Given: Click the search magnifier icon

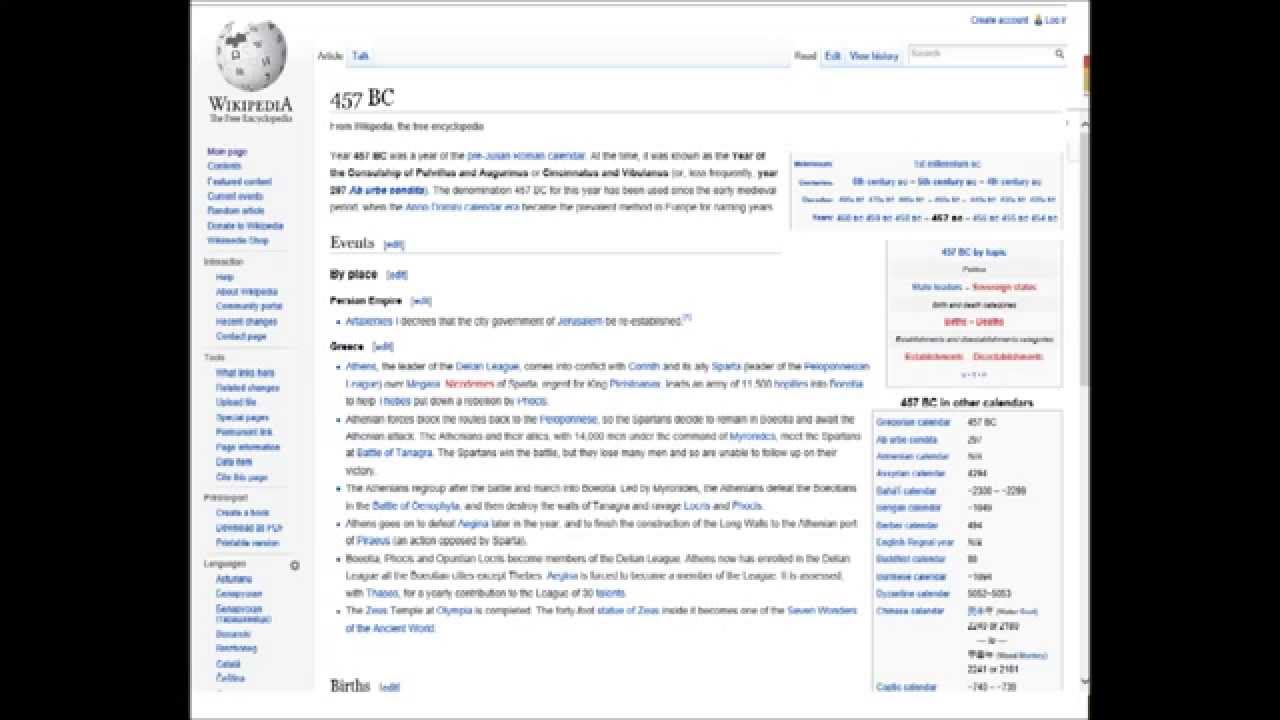Looking at the screenshot, I should pyautogui.click(x=1059, y=54).
